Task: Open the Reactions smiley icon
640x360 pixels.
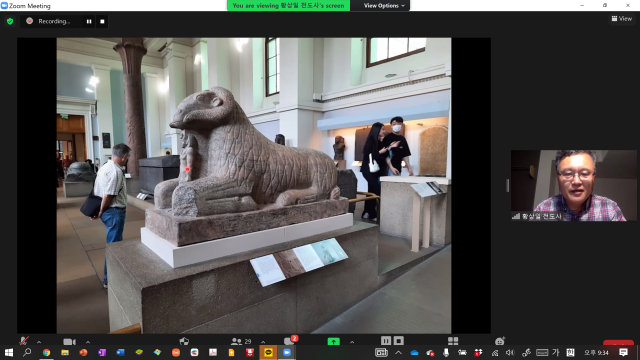Action: (500, 341)
